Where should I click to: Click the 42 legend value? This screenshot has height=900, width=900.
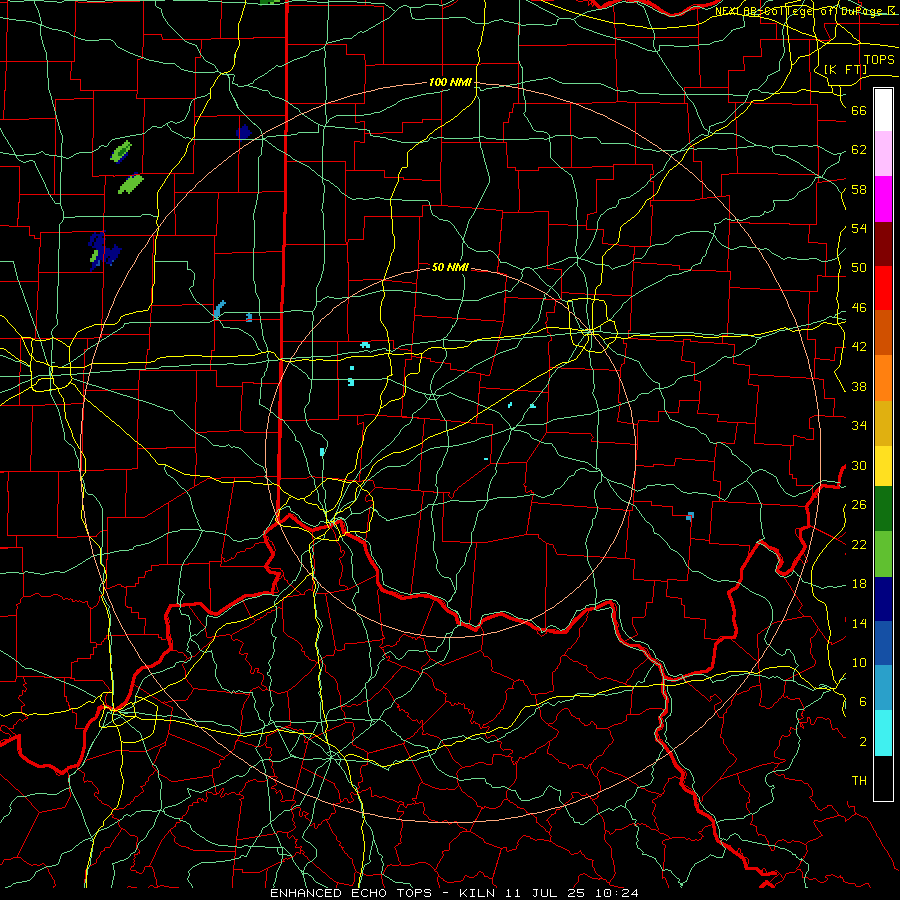[859, 347]
